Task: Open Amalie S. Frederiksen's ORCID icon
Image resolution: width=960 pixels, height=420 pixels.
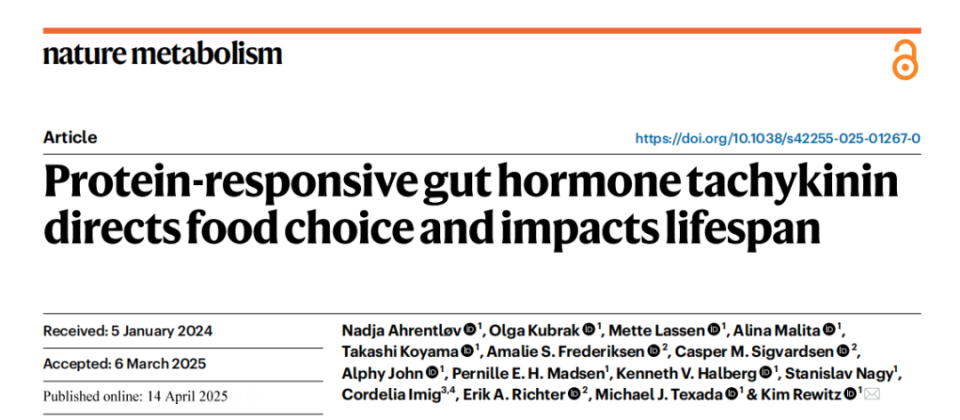Action: click(x=651, y=352)
